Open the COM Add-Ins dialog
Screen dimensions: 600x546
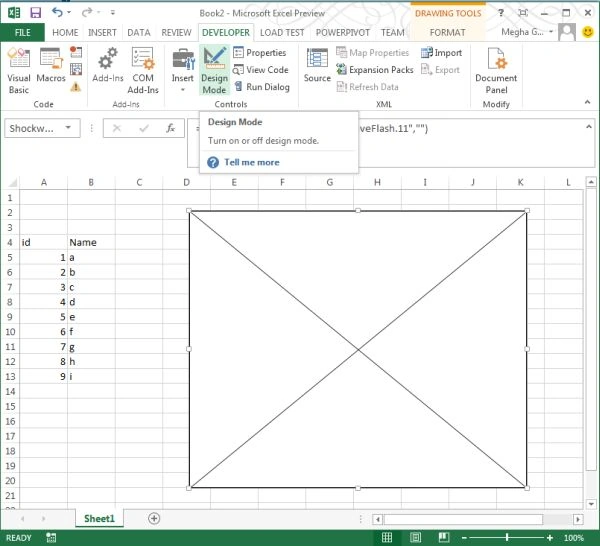point(143,71)
